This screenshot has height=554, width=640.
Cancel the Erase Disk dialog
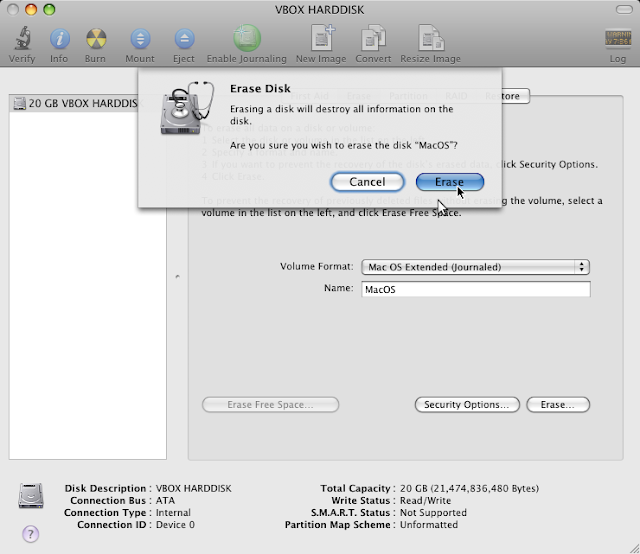tap(367, 182)
